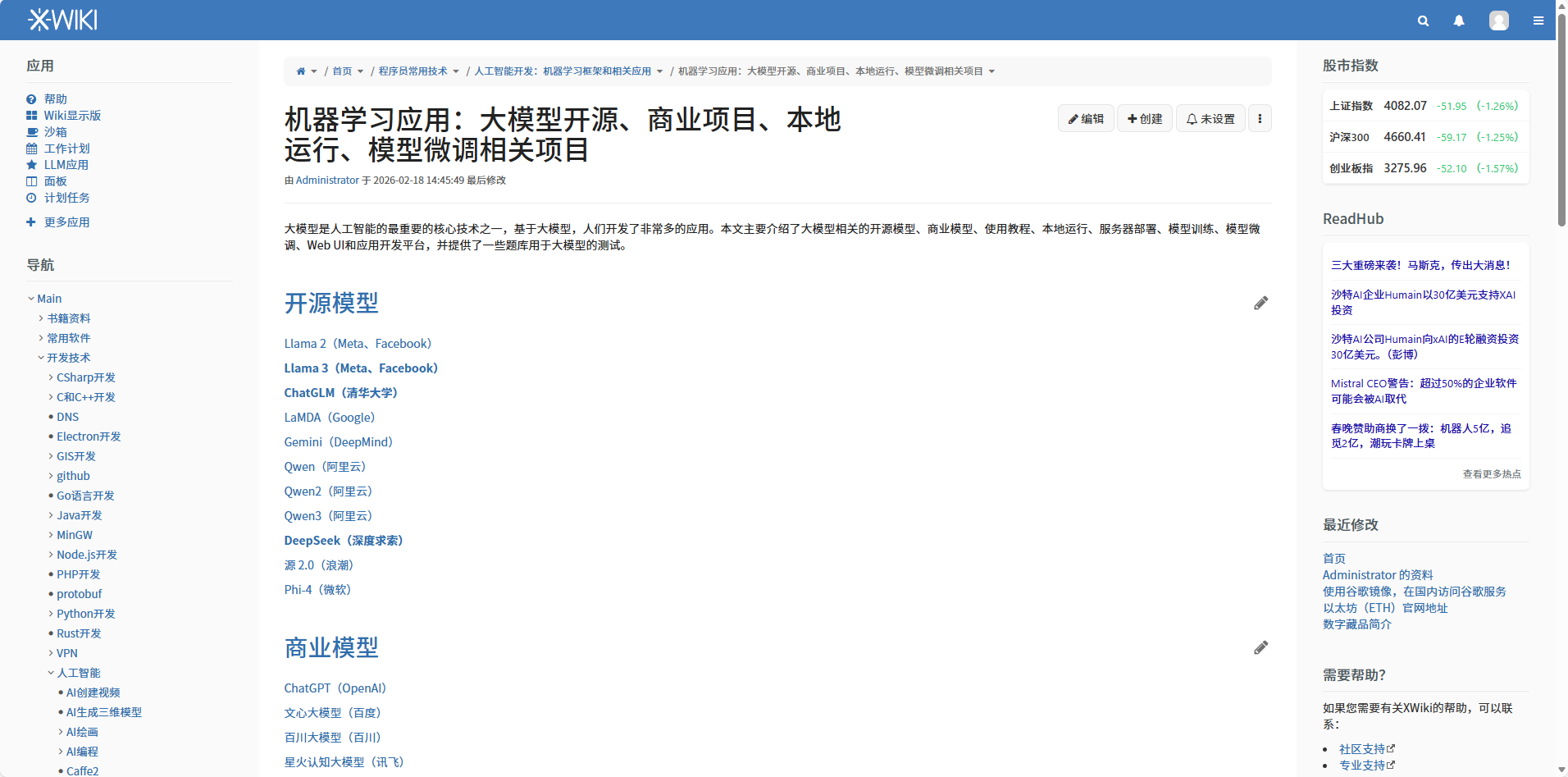1568x777 pixels.
Task: Click the 创建 button
Action: pyautogui.click(x=1144, y=118)
